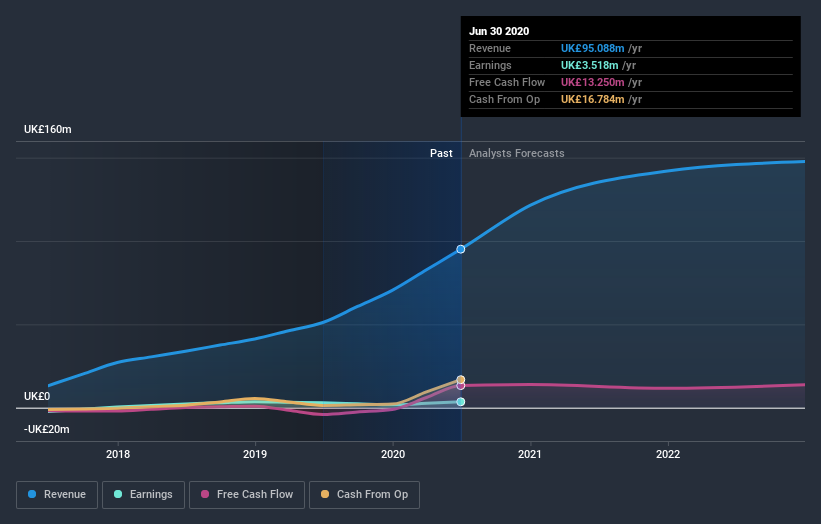
Task: Click the 2020 x-axis label
Action: pyautogui.click(x=393, y=454)
